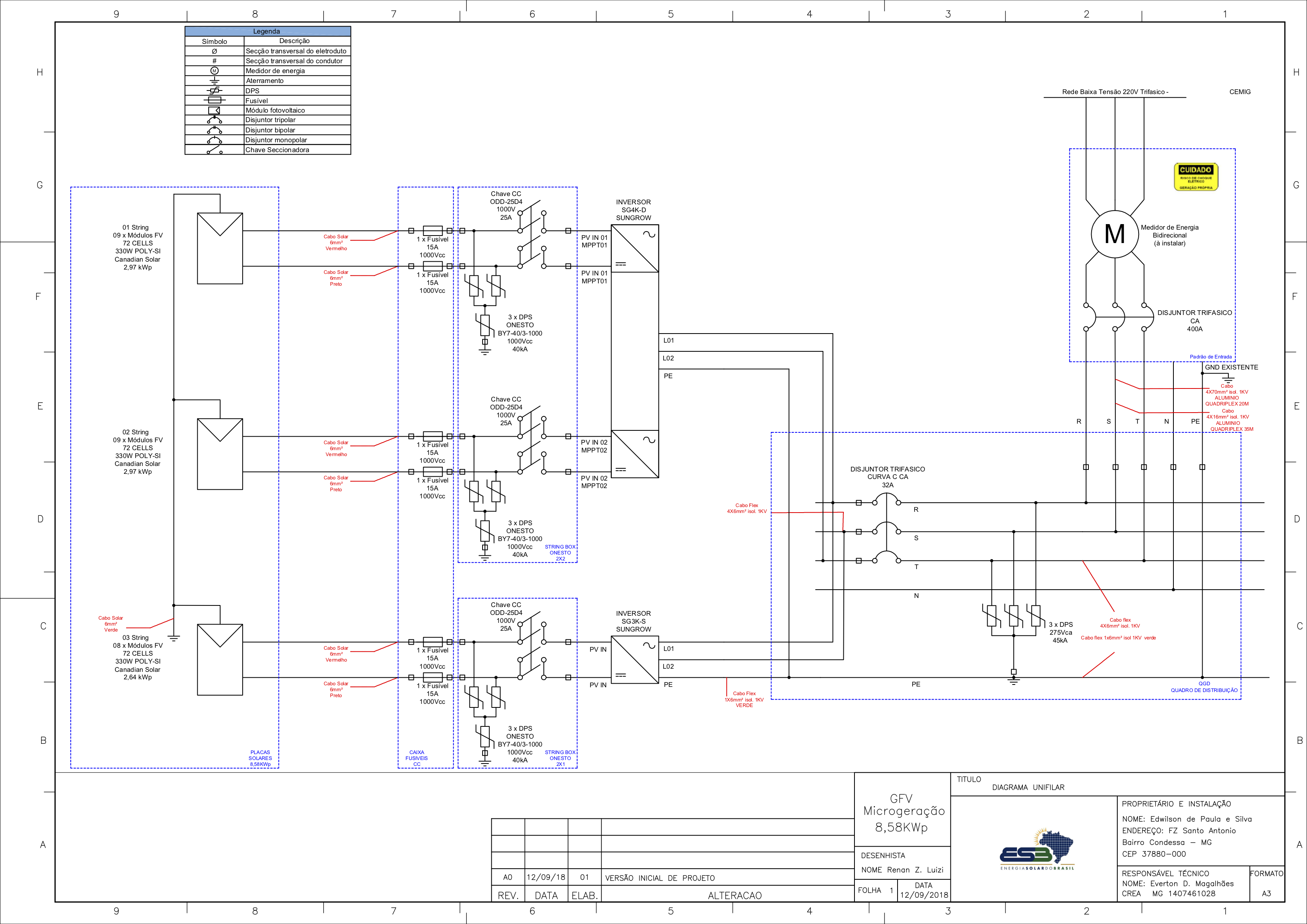1307x924 pixels.
Task: Click the large M energy meter symbol
Action: click(x=1115, y=234)
